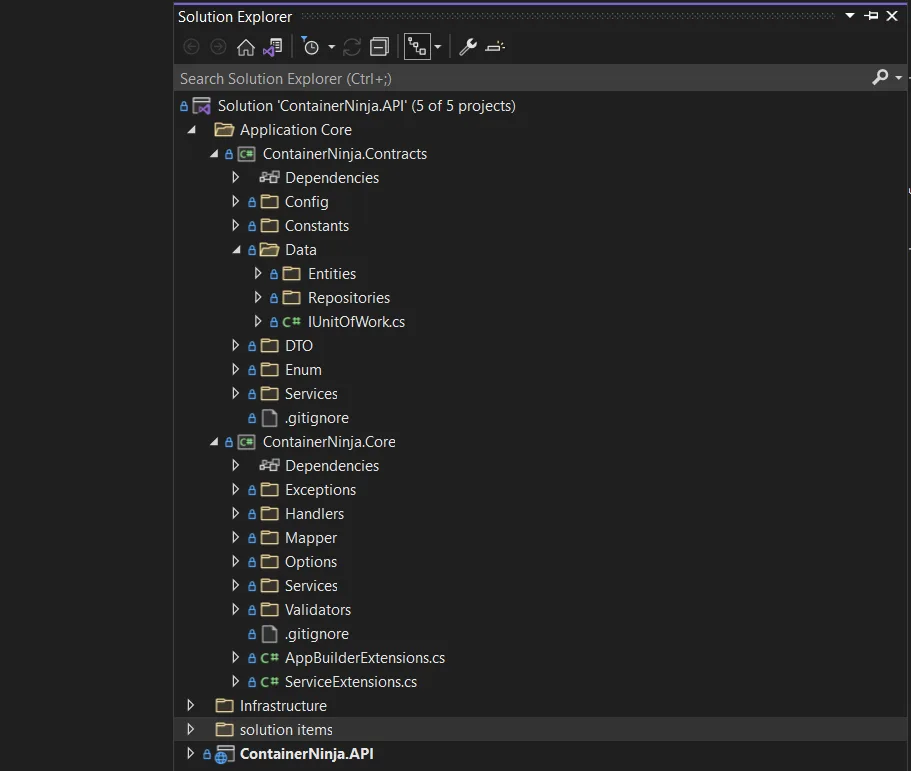The image size is (911, 771).
Task: Open dropdown next to Pending Changes Filter
Action: tap(331, 47)
